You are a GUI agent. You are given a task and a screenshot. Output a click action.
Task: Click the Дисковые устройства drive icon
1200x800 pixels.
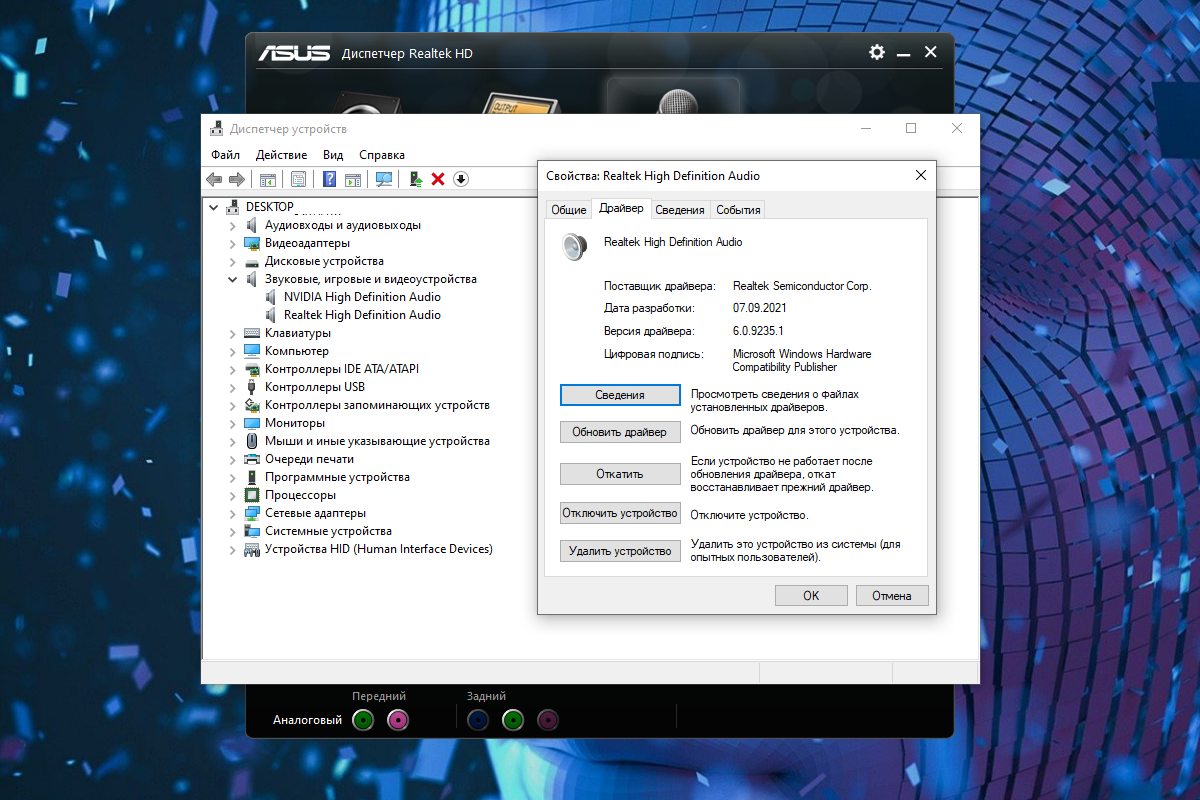pos(253,261)
